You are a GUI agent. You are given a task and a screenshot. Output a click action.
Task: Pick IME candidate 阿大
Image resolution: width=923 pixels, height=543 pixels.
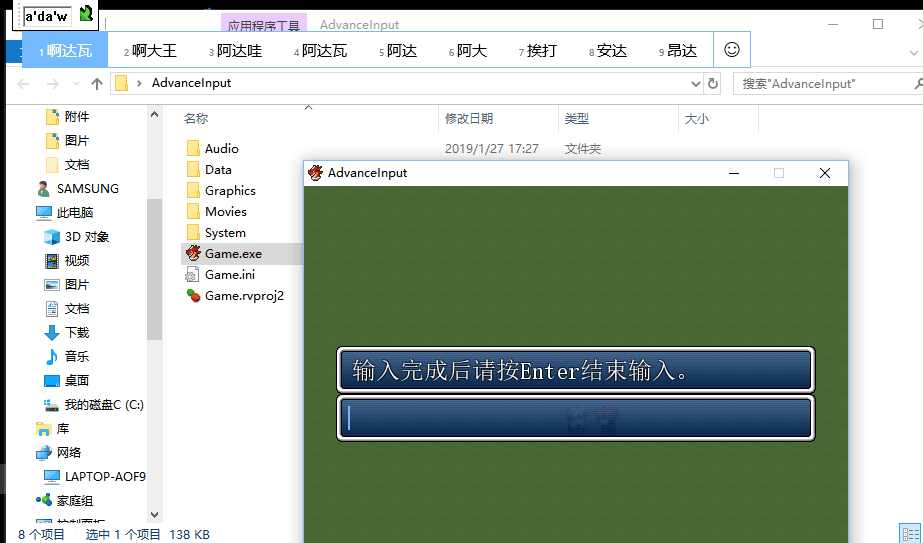click(468, 51)
